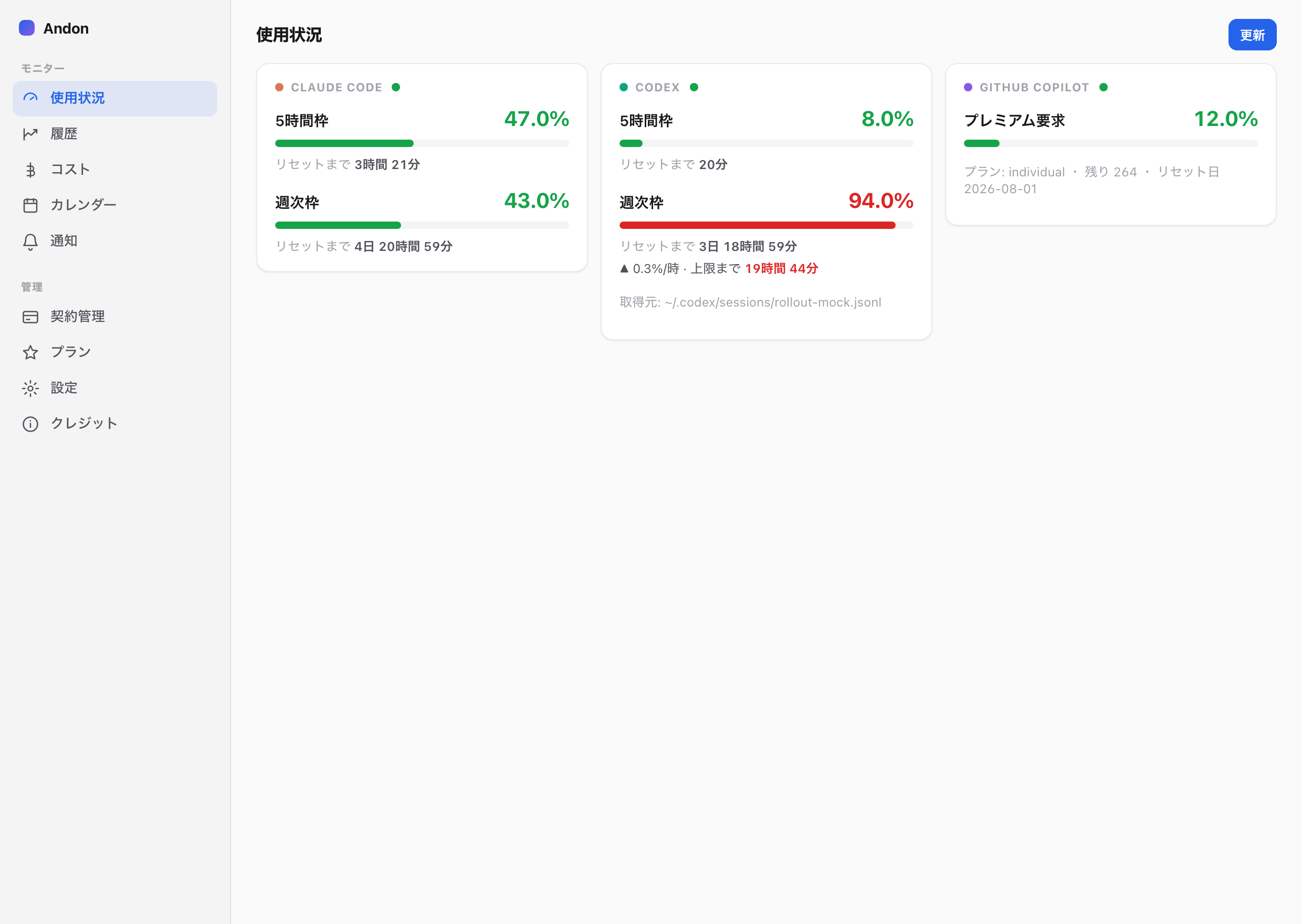Select the プラン menu item
Image resolution: width=1302 pixels, height=924 pixels.
[115, 352]
